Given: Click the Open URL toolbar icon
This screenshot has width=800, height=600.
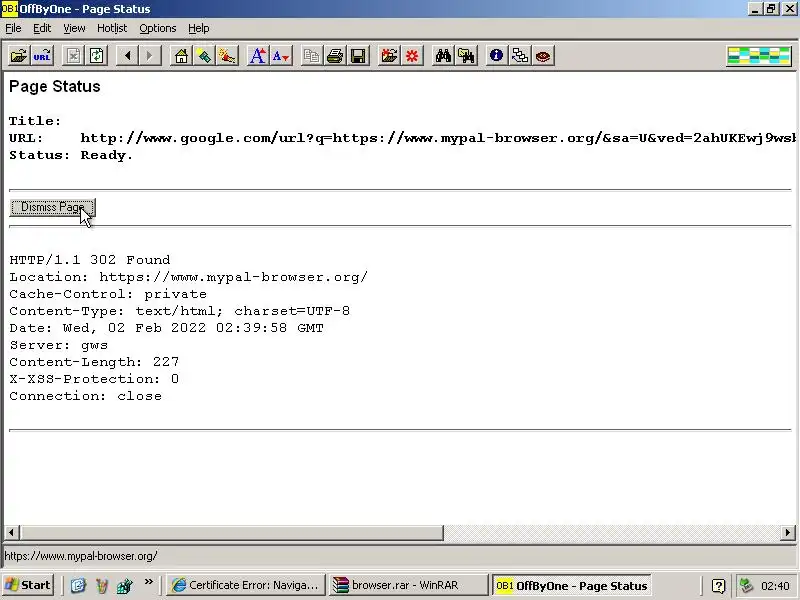Looking at the screenshot, I should pos(42,56).
